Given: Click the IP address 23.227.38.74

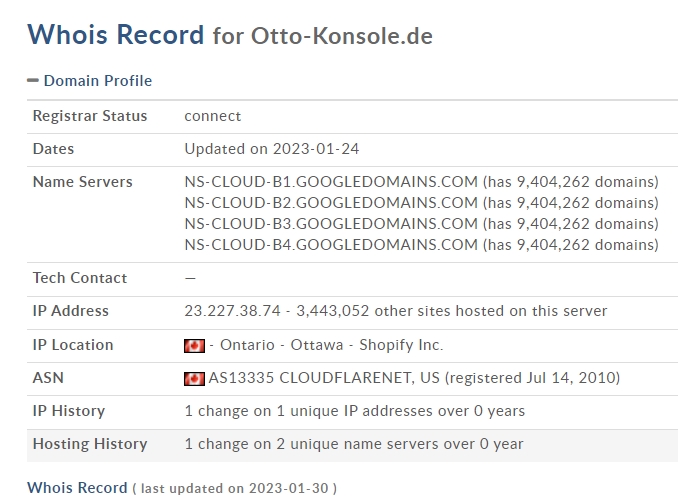Looking at the screenshot, I should [x=232, y=311].
